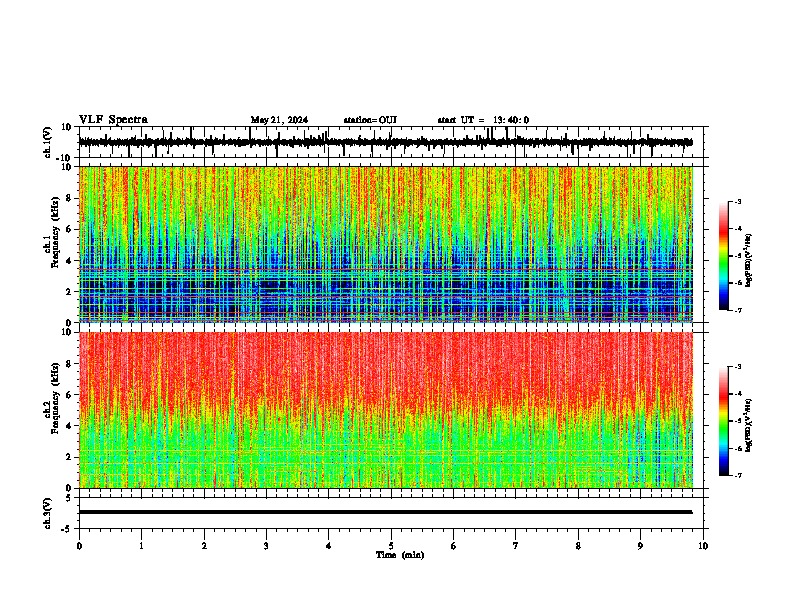
Task: Select the ch.2 spectrogram color bar
Action: [723, 421]
